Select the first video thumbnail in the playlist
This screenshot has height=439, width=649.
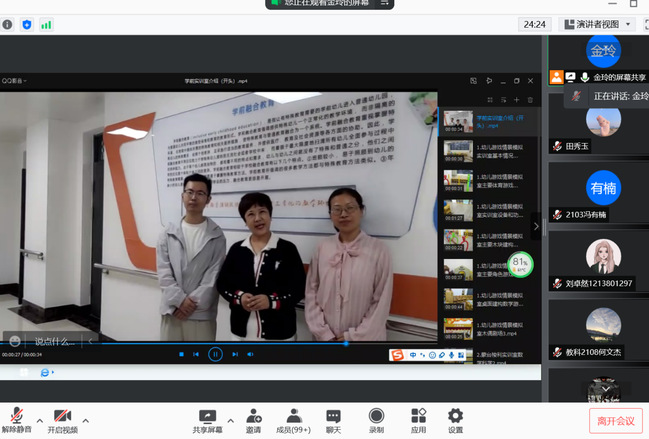[x=458, y=120]
